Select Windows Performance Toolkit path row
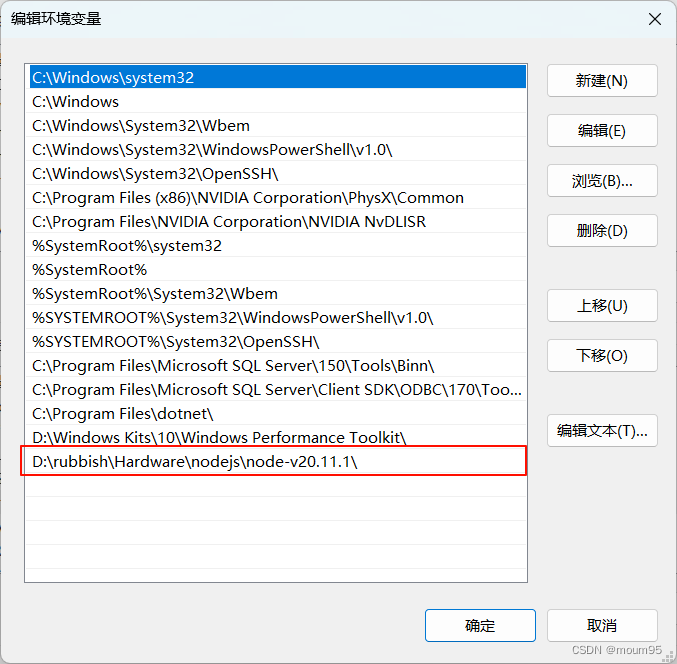The width and height of the screenshot is (677, 664). [x=278, y=437]
